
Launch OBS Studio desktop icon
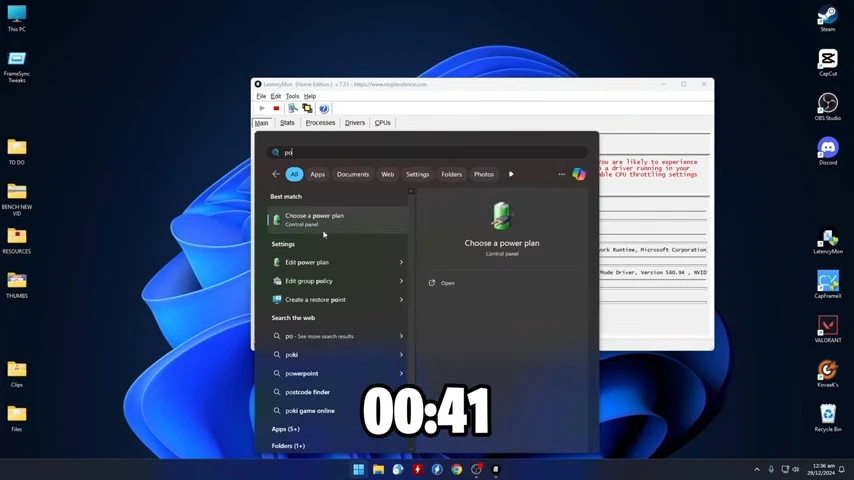pyautogui.click(x=828, y=106)
